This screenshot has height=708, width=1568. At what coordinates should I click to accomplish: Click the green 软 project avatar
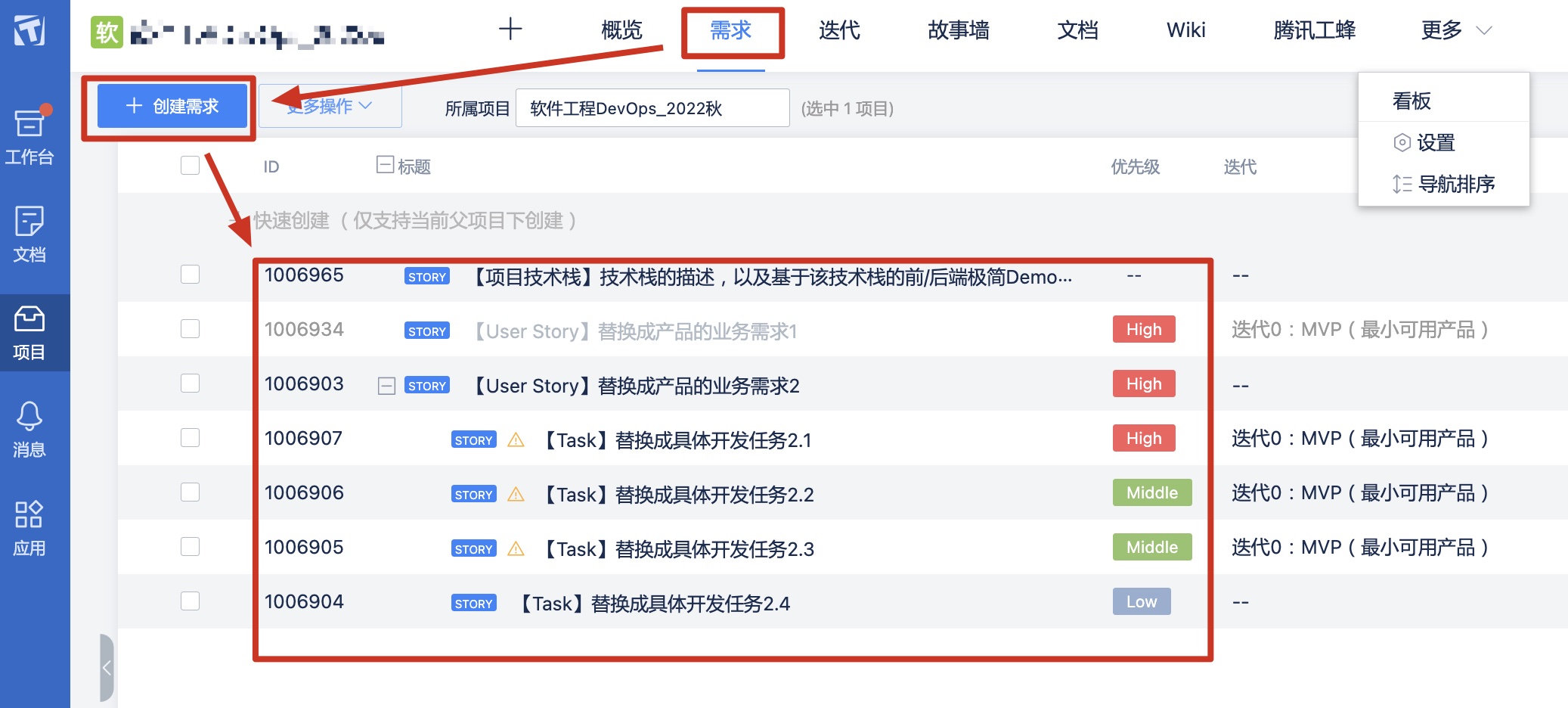[x=107, y=32]
